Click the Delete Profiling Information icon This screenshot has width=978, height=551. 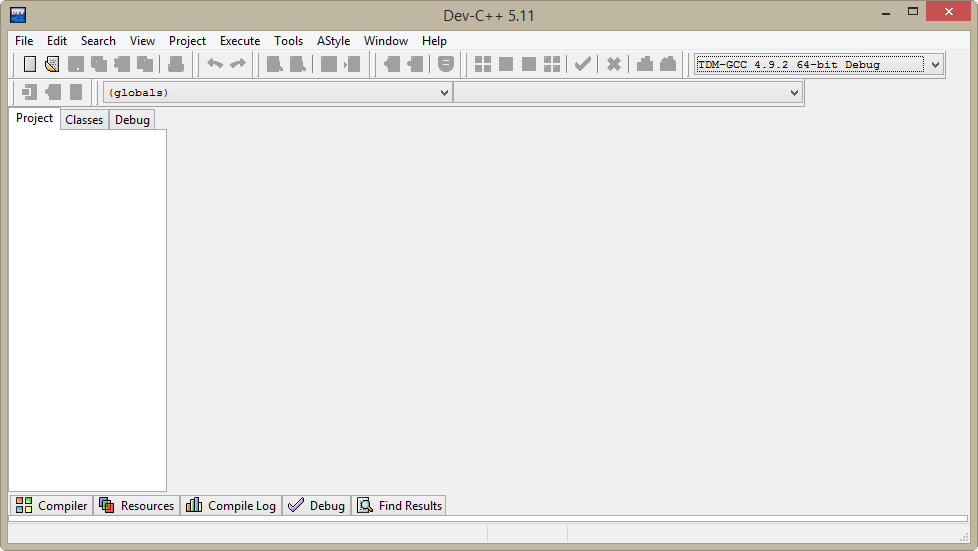668,64
